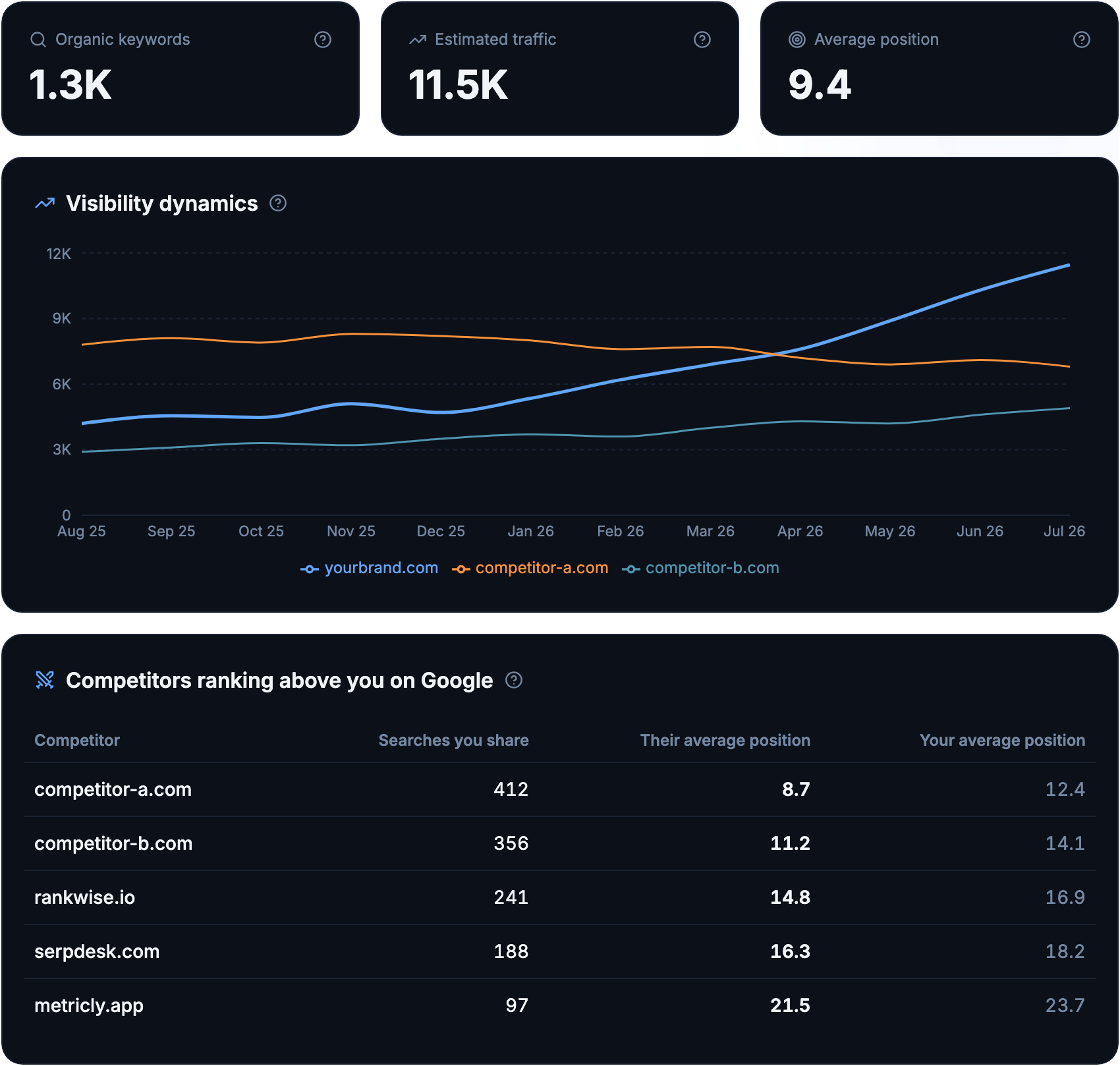The image size is (1120, 1066).
Task: Open help icon on Organic keywords card
Action: 323,40
